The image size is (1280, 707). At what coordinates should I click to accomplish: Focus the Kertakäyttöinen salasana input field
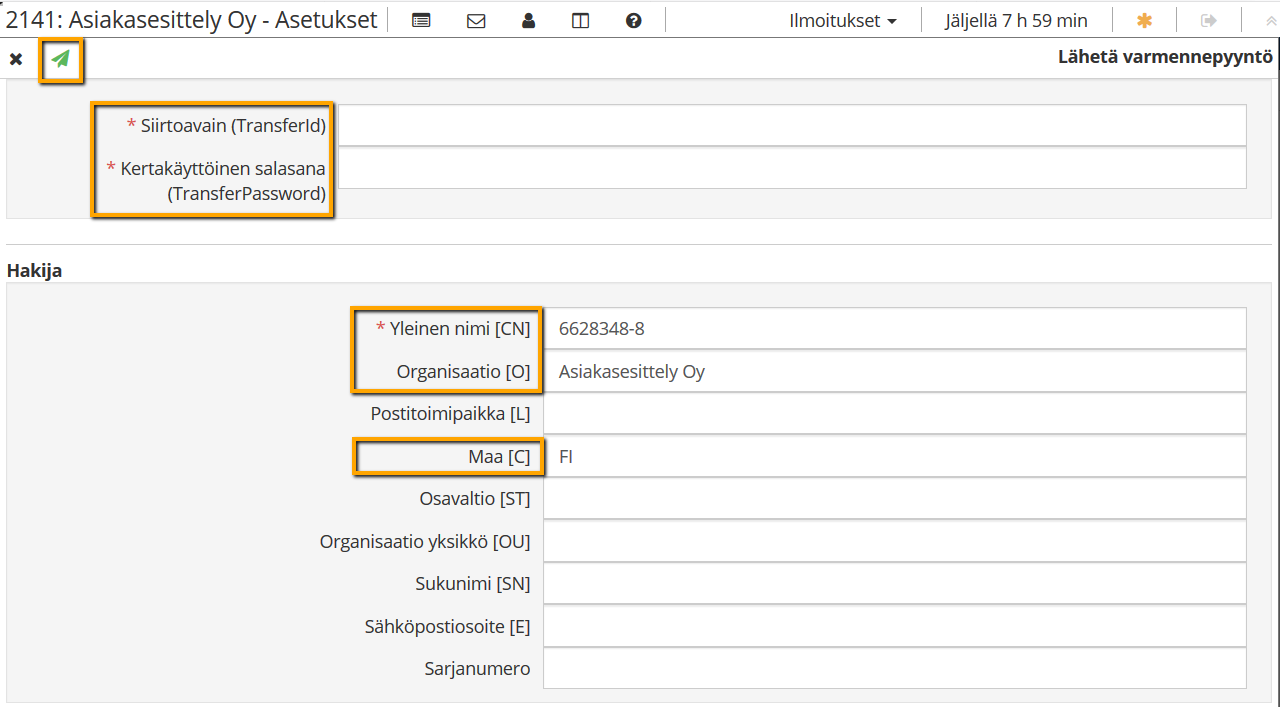coord(791,168)
